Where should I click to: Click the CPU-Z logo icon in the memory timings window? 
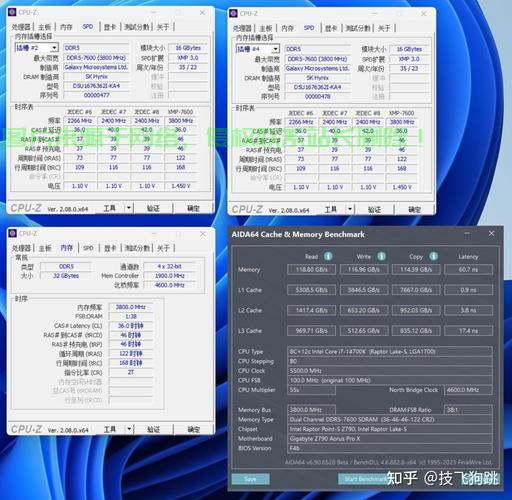click(13, 233)
